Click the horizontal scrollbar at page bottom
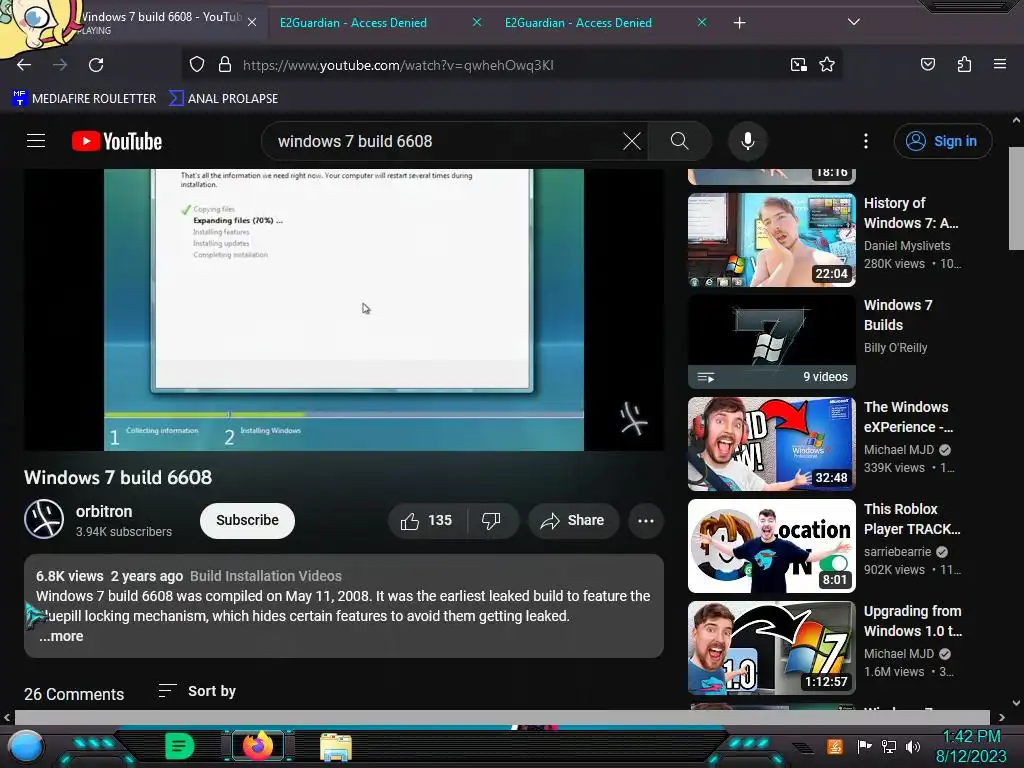Viewport: 1024px width, 768px height. [x=502, y=717]
